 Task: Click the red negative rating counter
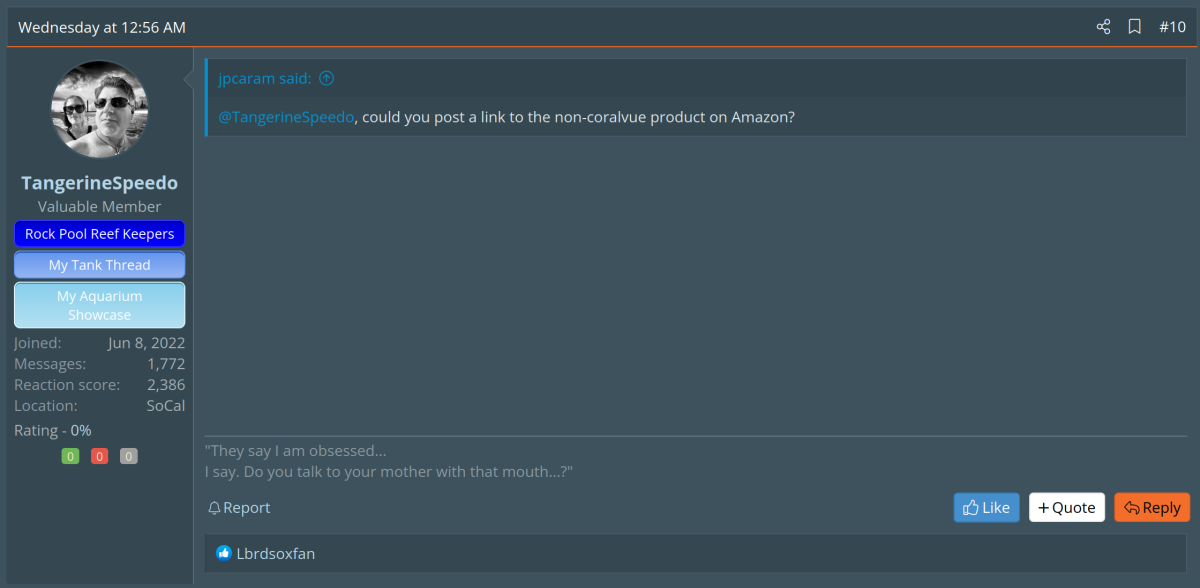coord(99,456)
